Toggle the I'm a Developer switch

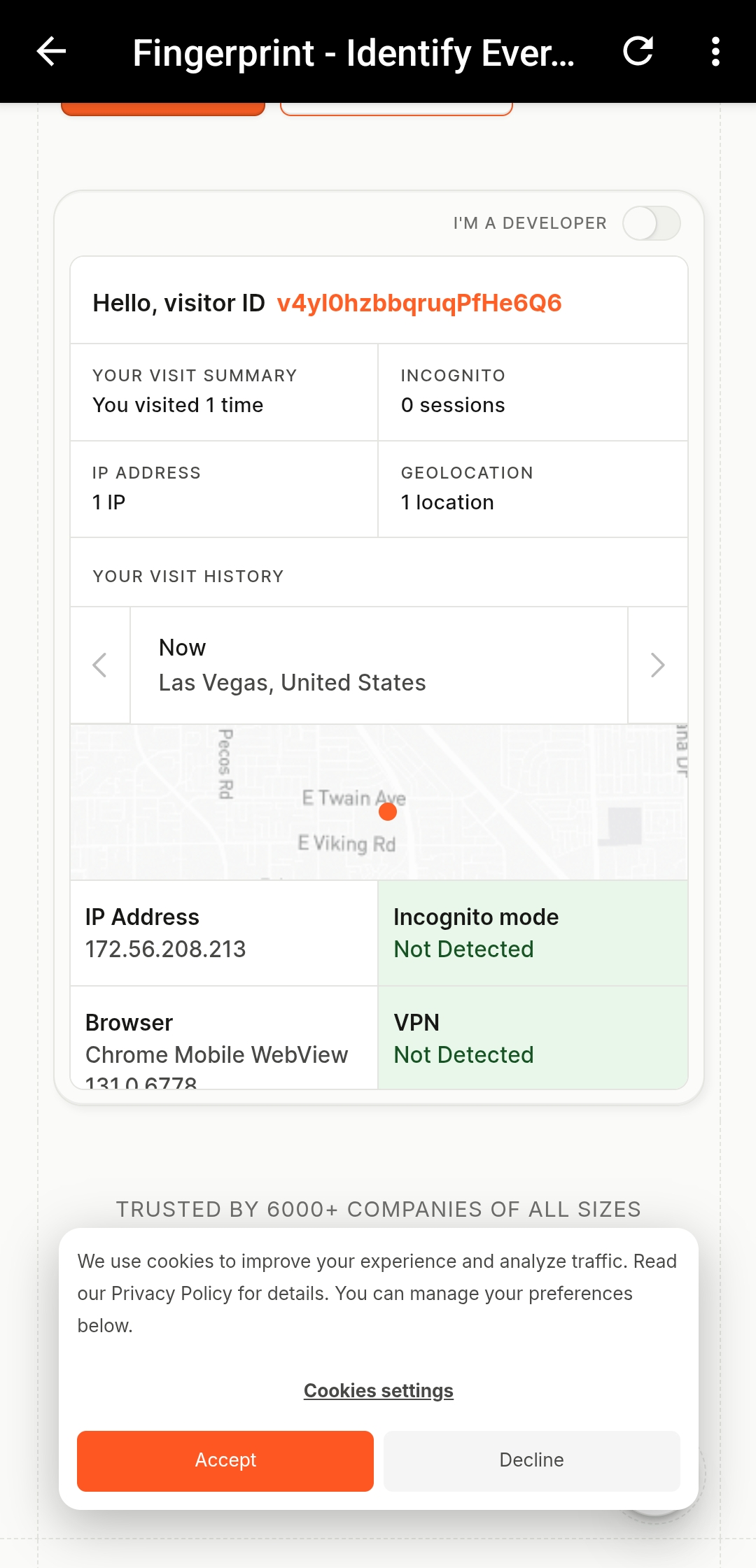pyautogui.click(x=652, y=223)
